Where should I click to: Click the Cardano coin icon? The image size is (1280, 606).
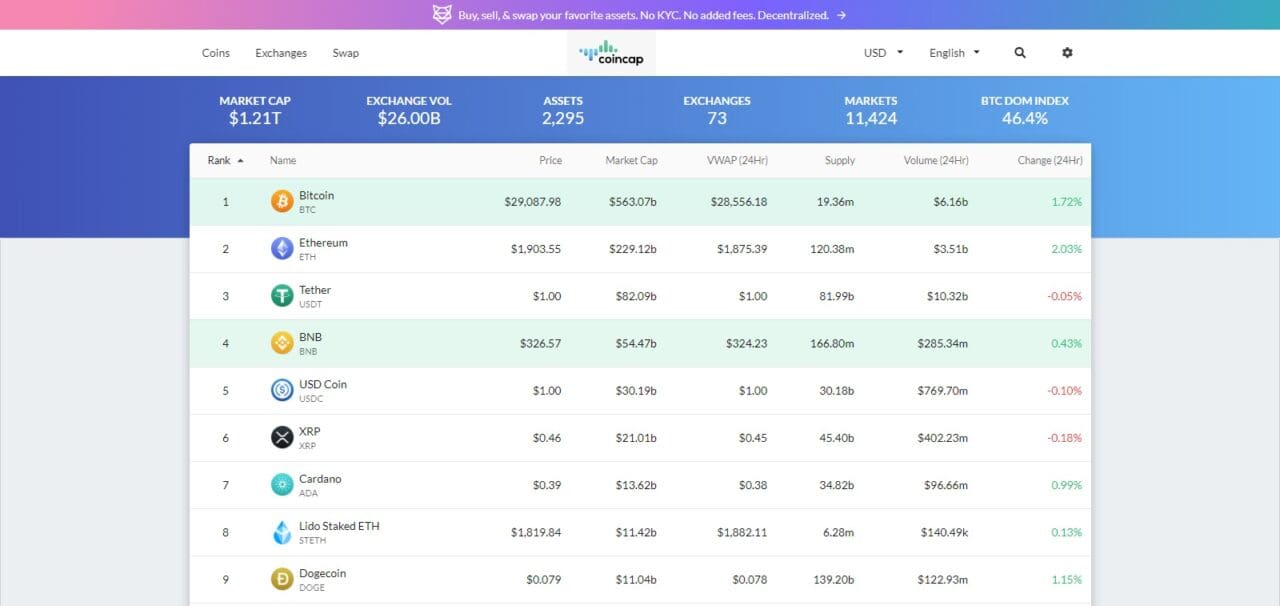pos(282,485)
